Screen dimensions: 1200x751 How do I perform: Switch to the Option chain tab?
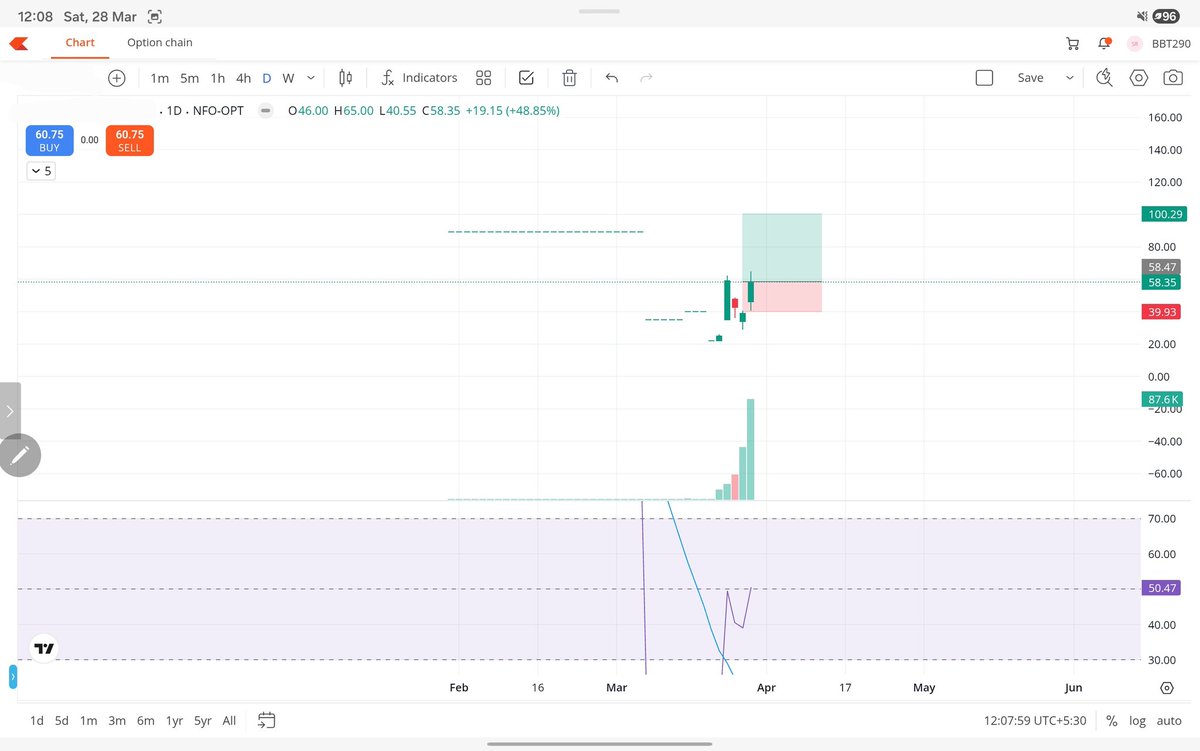click(160, 43)
